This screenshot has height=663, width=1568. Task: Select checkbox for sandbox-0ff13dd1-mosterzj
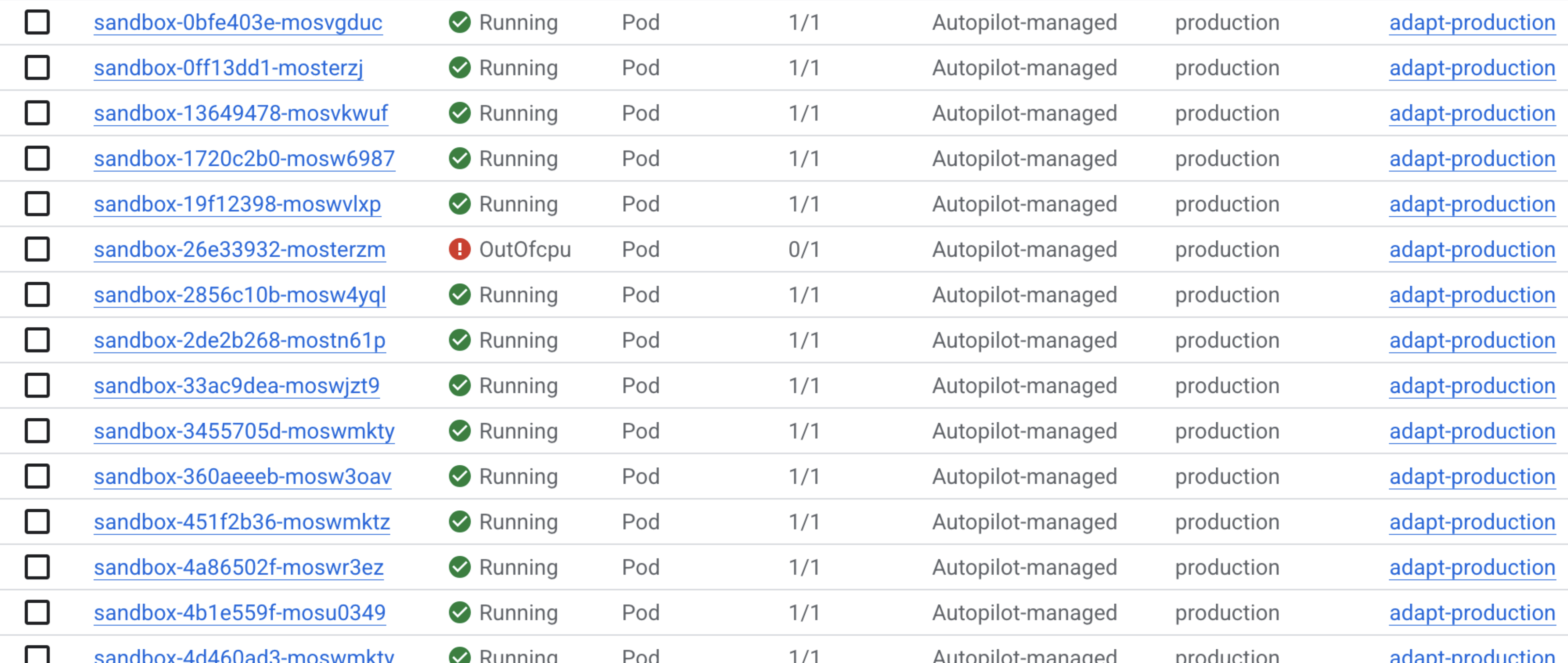tap(37, 68)
